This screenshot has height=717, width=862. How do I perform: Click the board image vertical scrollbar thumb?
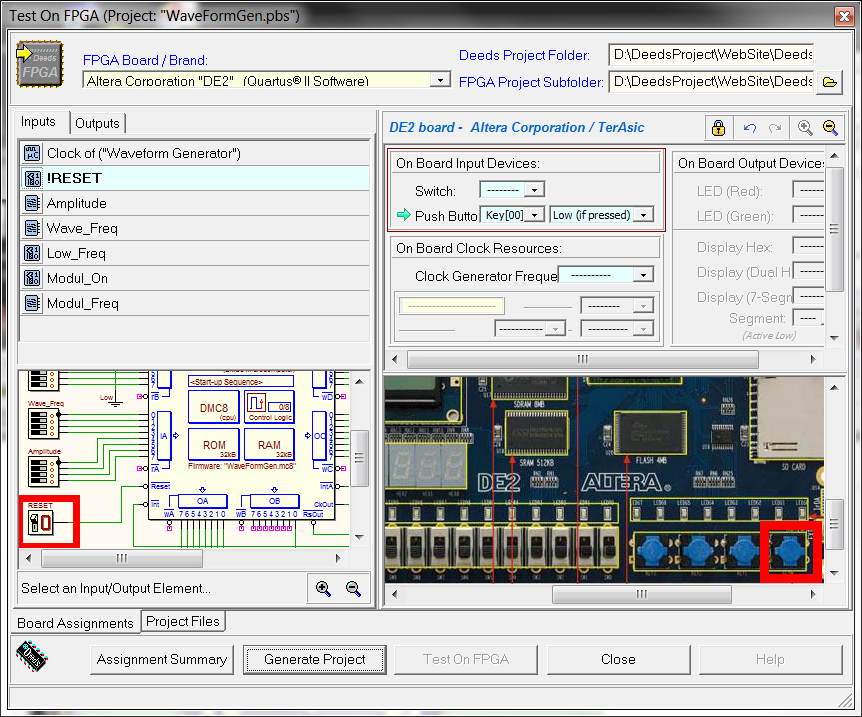834,523
